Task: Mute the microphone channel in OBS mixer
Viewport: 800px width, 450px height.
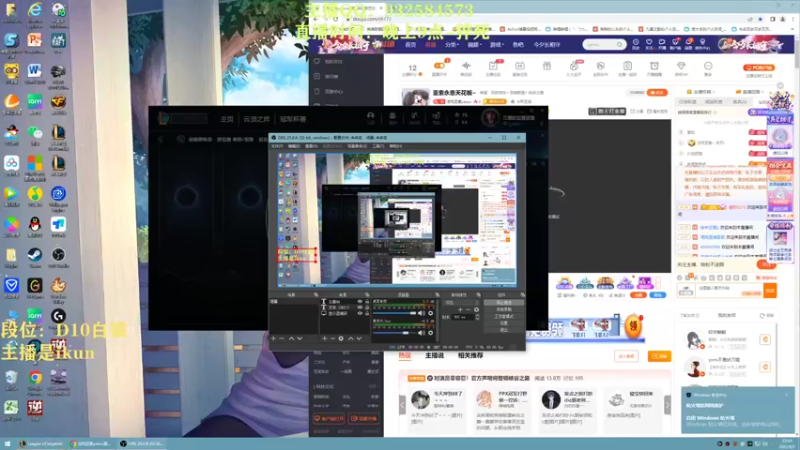Action: (x=421, y=333)
